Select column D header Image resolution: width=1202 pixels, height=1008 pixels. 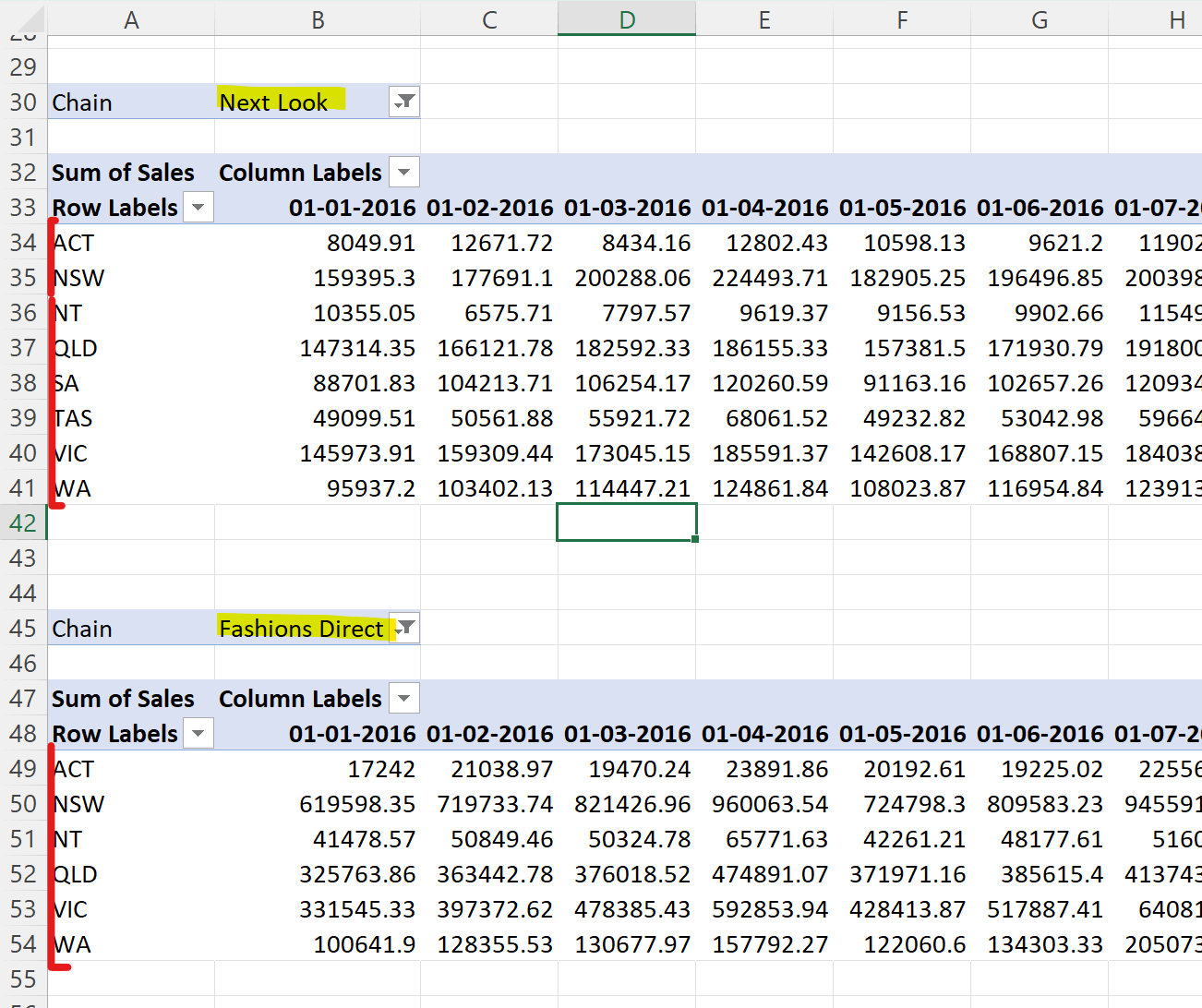coord(627,19)
